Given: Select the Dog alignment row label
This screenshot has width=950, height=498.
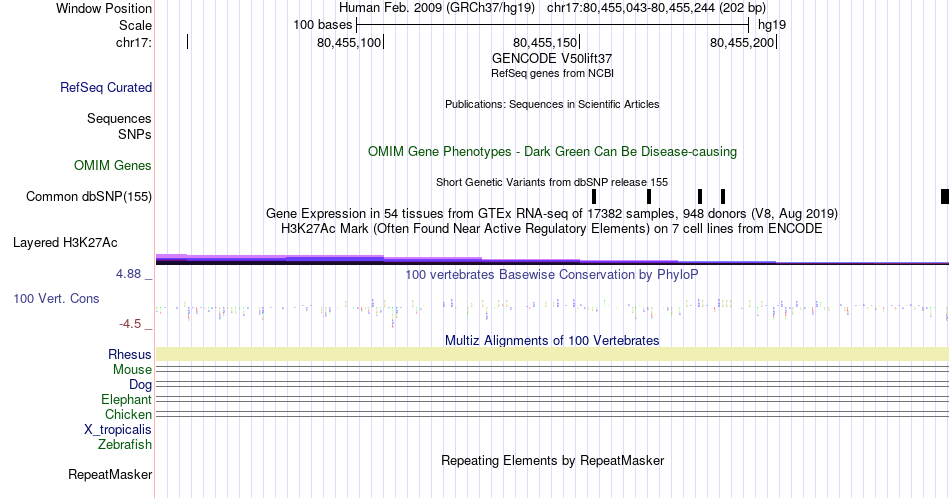Looking at the screenshot, I should point(141,385).
